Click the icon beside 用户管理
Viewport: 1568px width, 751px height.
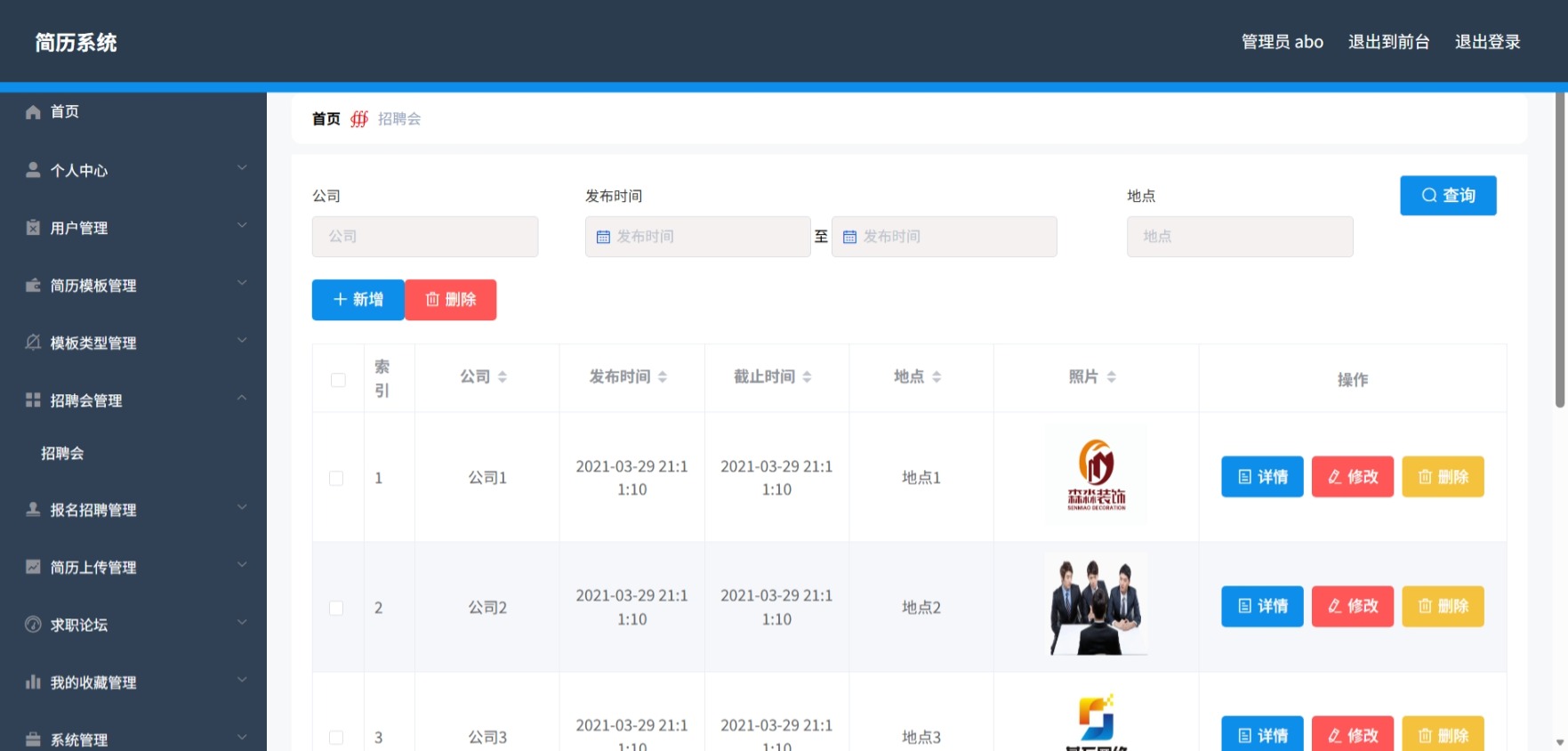tap(33, 228)
